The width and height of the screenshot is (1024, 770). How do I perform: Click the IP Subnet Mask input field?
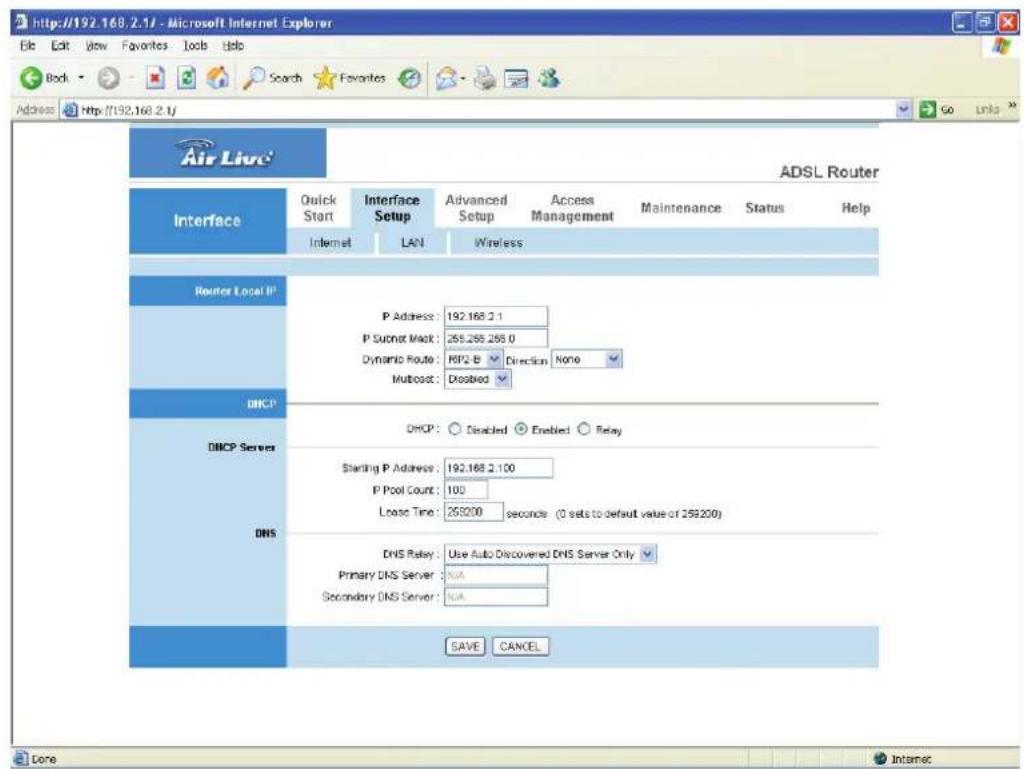tap(496, 338)
